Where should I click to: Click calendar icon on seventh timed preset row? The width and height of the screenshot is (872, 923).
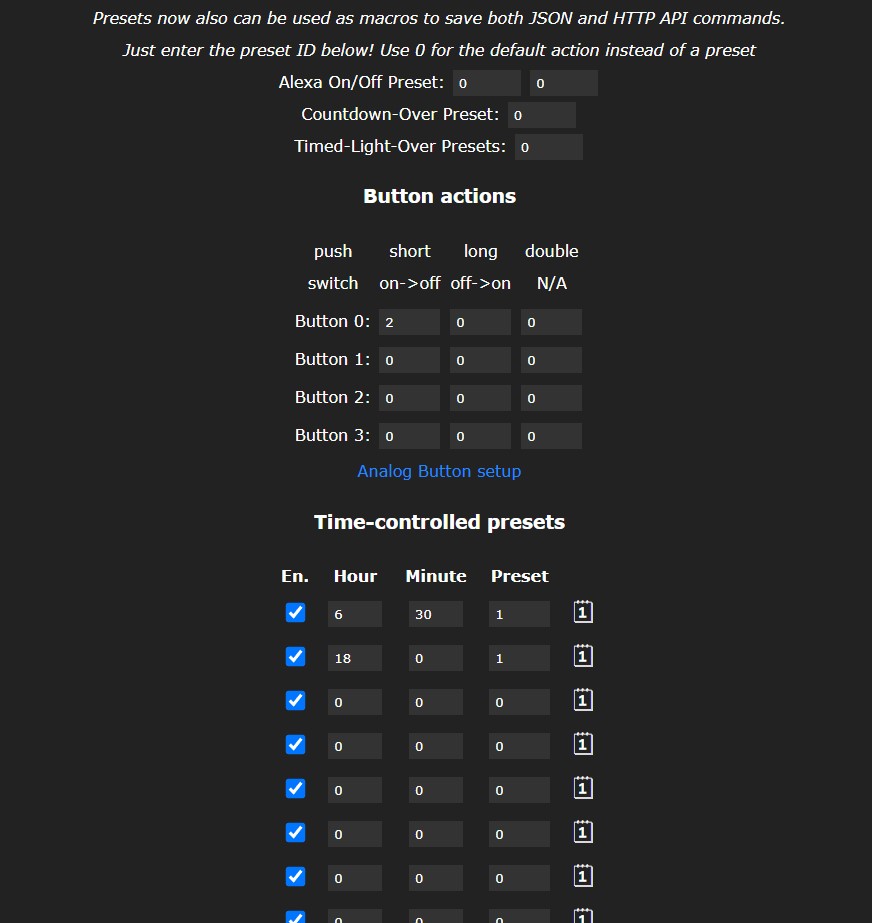tap(583, 876)
